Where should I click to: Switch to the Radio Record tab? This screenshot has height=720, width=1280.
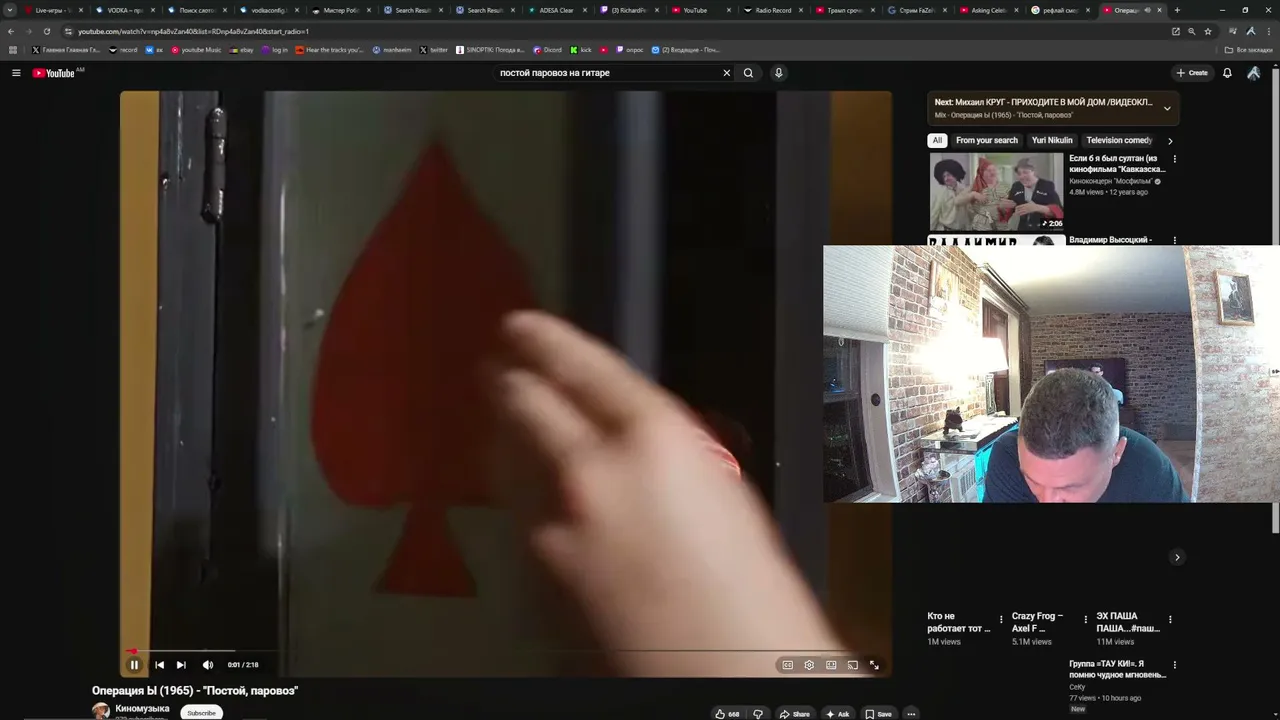click(x=773, y=10)
